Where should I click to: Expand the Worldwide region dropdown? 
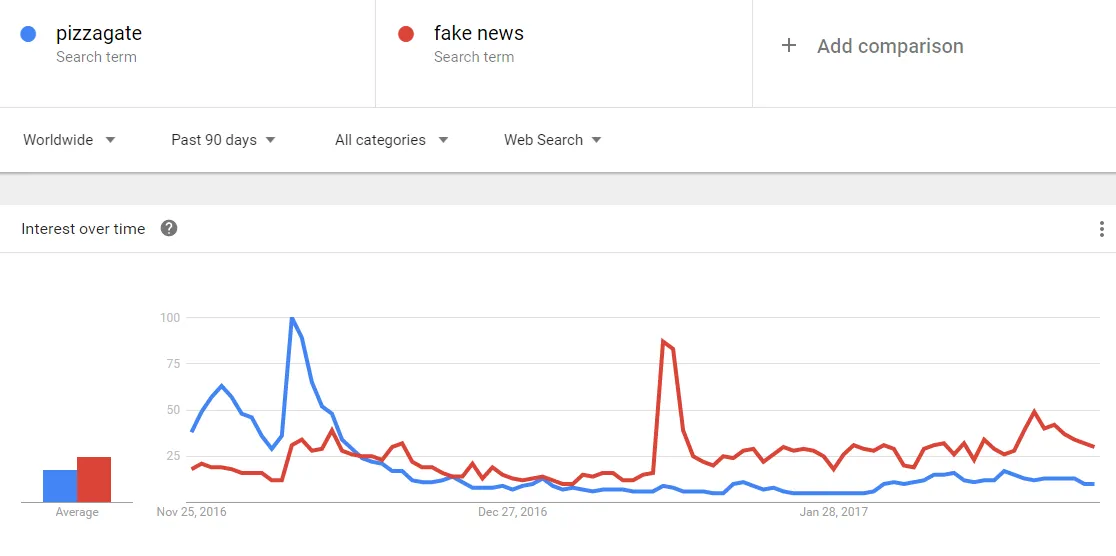[x=69, y=140]
